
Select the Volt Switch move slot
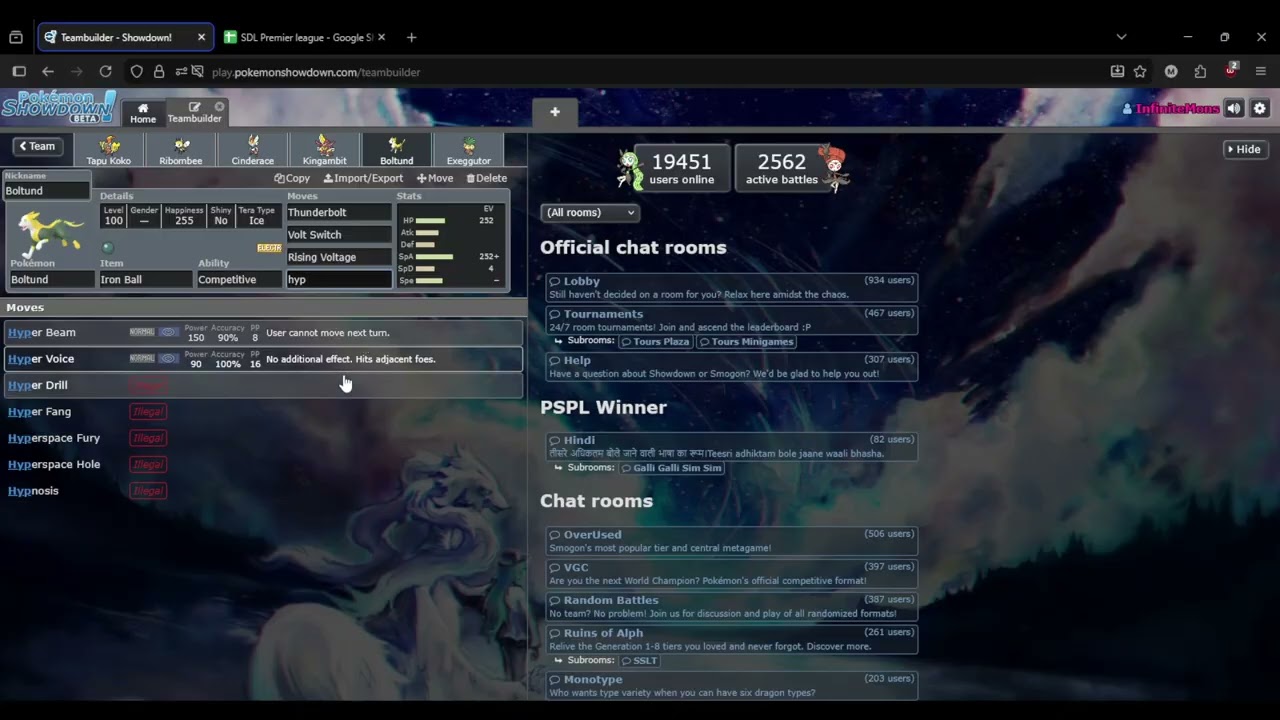point(339,235)
